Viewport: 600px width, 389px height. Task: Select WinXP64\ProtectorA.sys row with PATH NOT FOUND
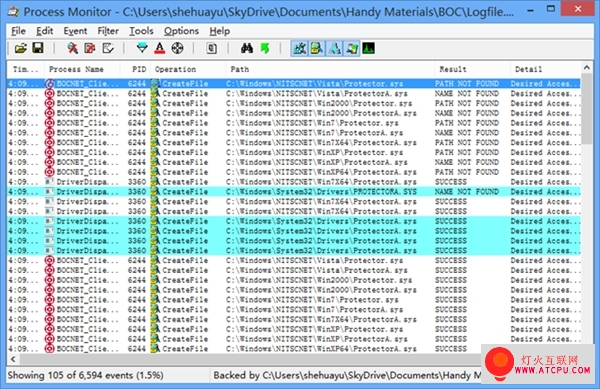[x=294, y=172]
